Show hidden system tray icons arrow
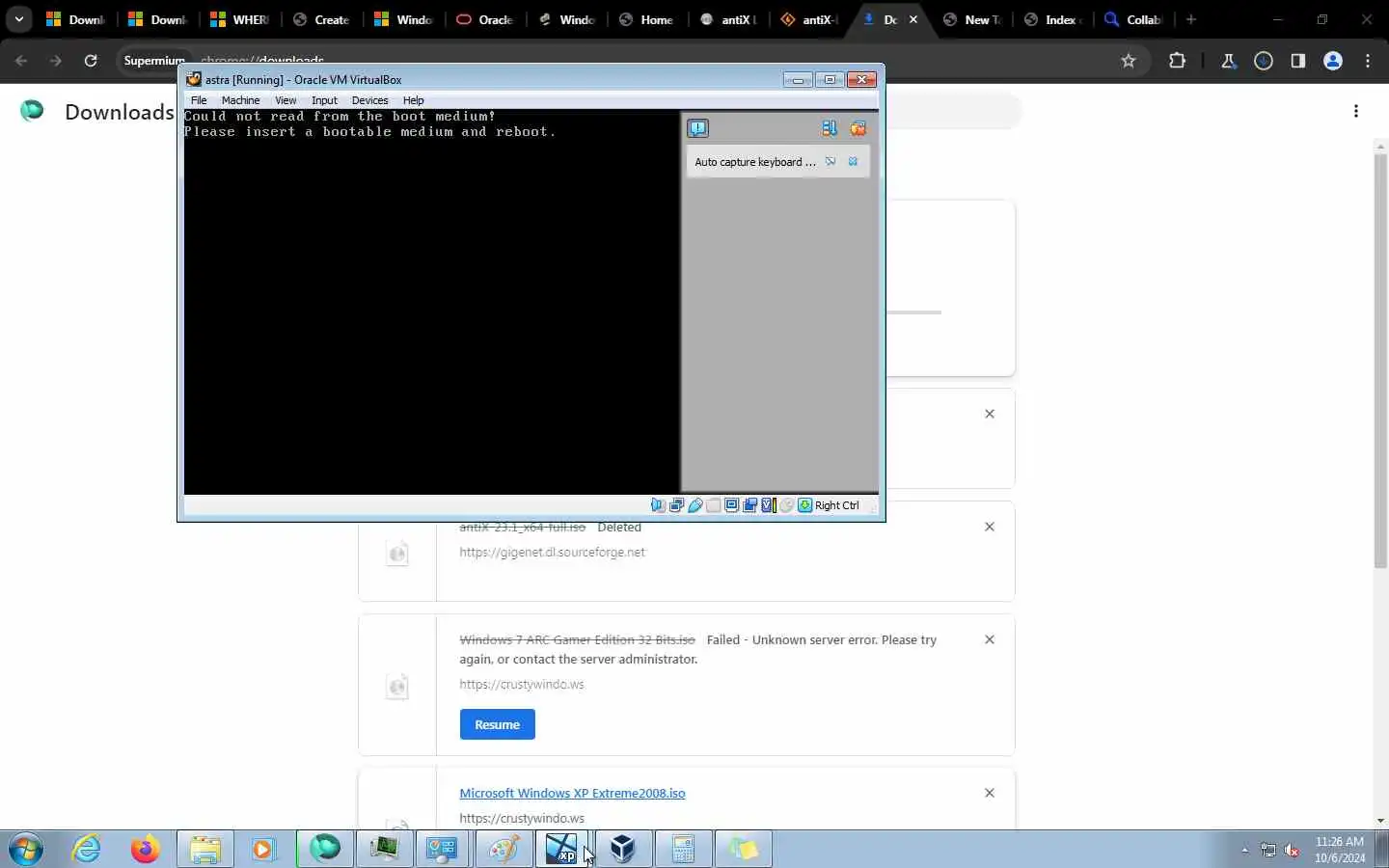The image size is (1389, 868). (1244, 850)
